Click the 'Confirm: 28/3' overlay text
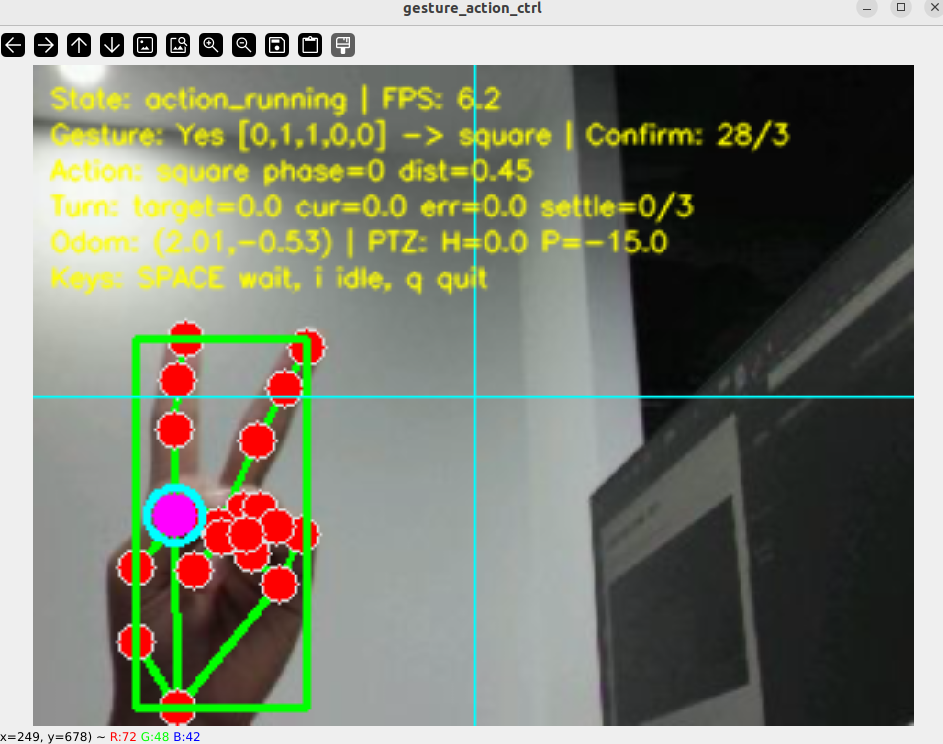Screen dimensions: 943x744 pyautogui.click(x=687, y=135)
